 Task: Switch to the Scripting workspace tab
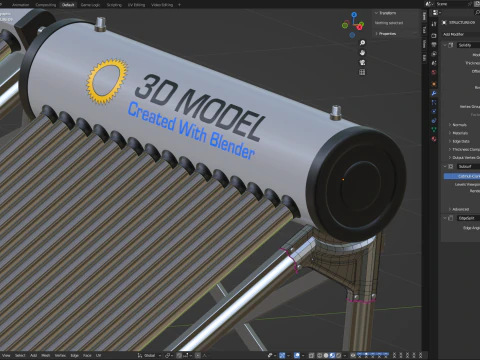click(114, 5)
